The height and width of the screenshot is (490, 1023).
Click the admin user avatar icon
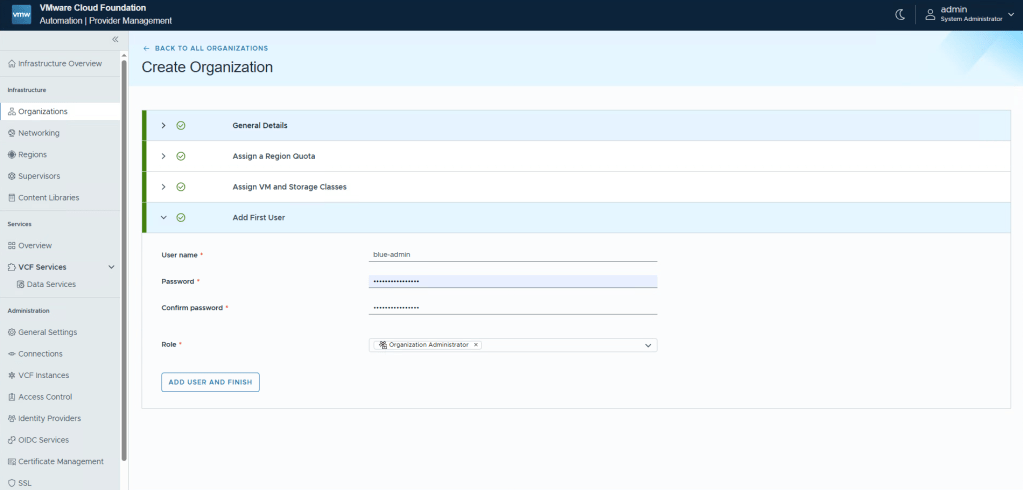click(x=930, y=14)
